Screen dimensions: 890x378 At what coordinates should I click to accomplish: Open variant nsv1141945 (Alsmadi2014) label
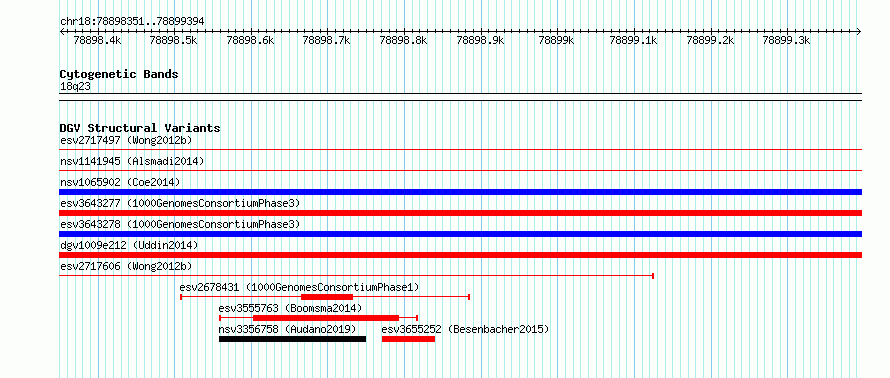point(132,161)
